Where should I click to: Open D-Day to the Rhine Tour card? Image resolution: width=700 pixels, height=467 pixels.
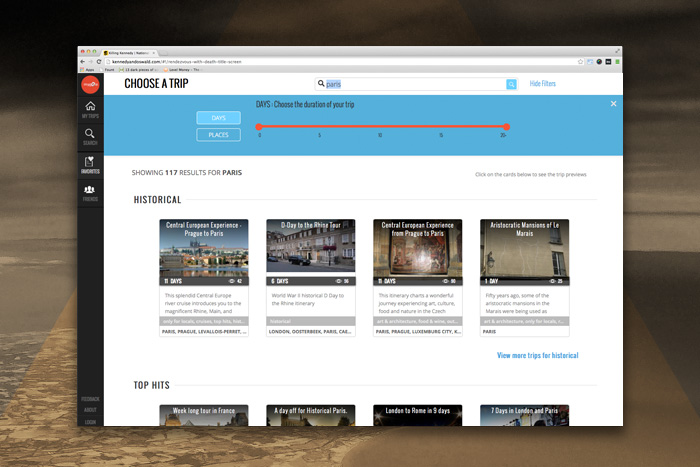tap(311, 278)
